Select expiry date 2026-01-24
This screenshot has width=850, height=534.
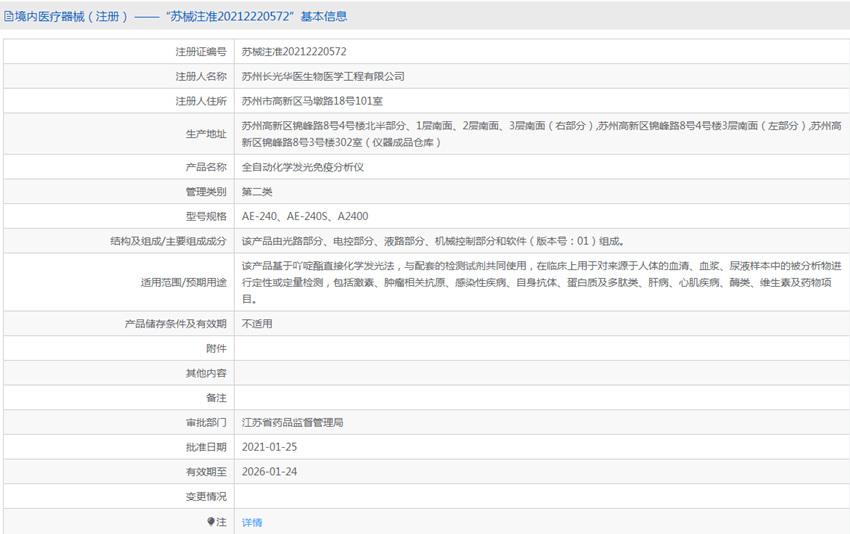click(269, 472)
